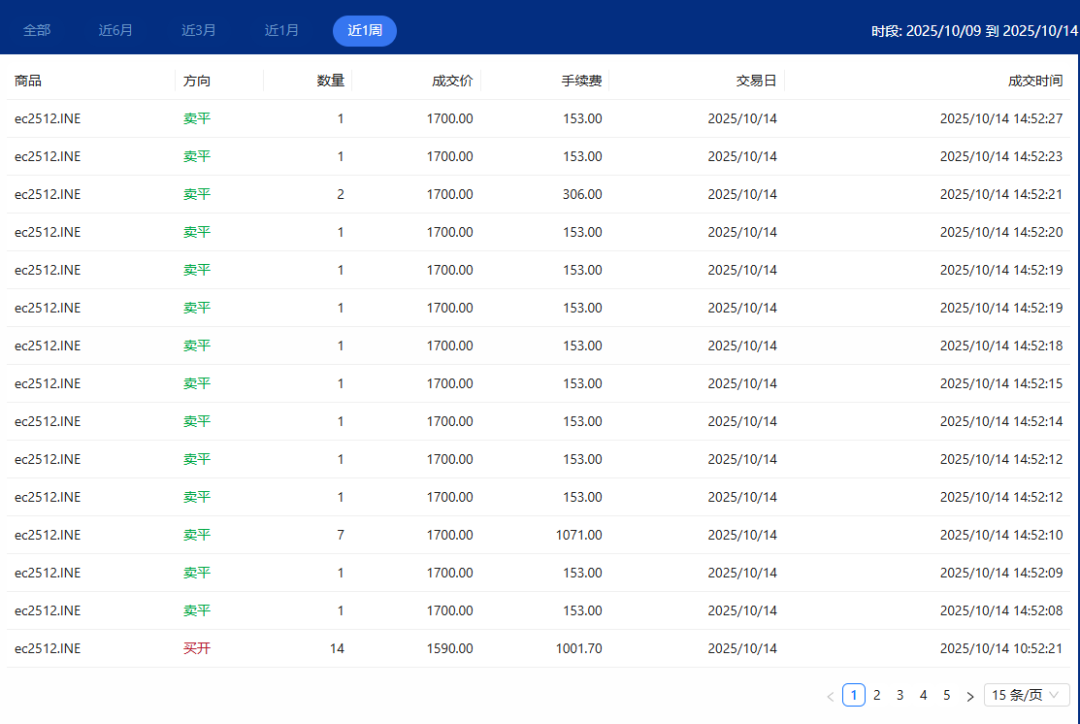This screenshot has width=1080, height=724.
Task: Click the 时段 date range text
Action: [x=975, y=30]
